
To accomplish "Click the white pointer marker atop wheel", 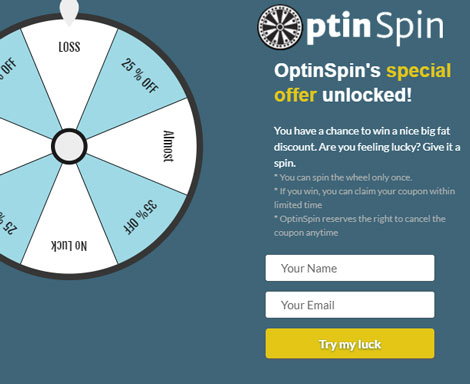I will [69, 12].
